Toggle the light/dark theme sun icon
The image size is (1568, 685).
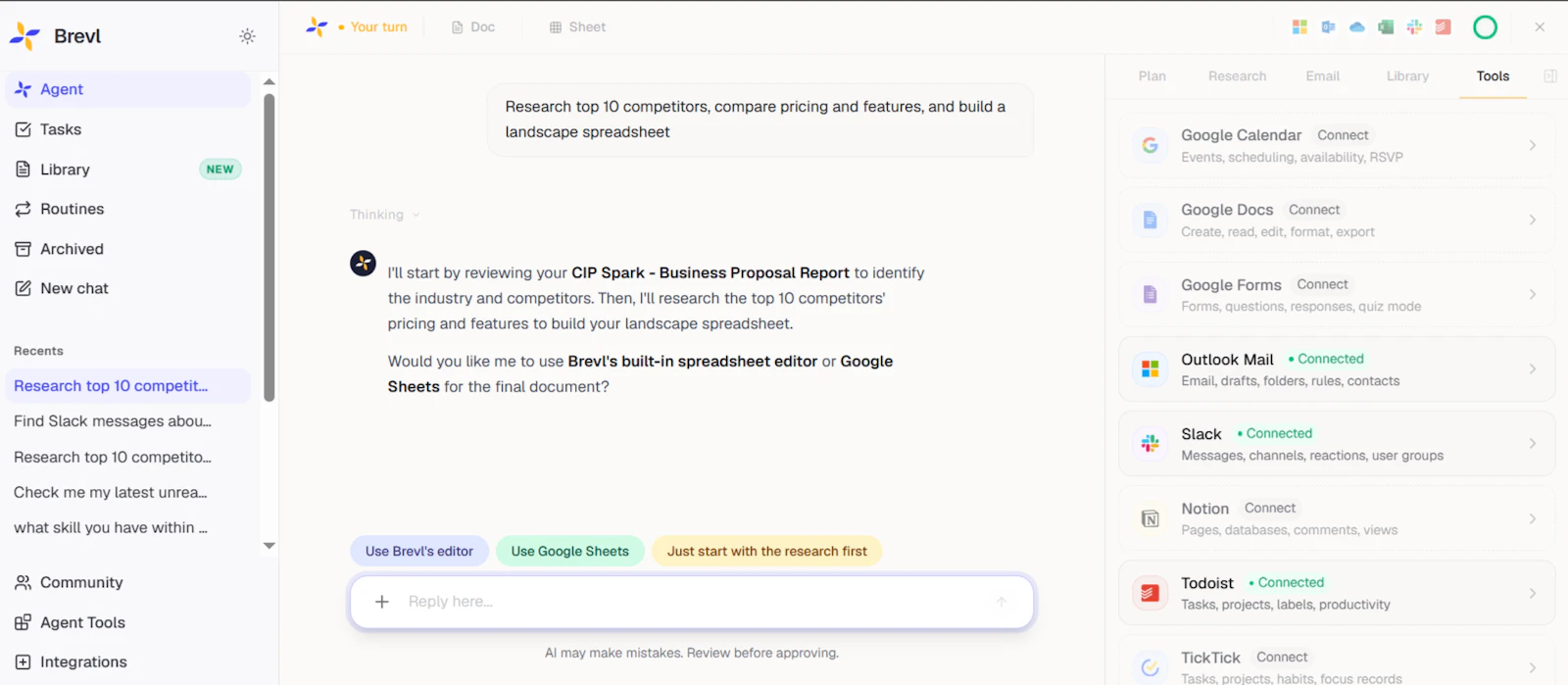247,36
